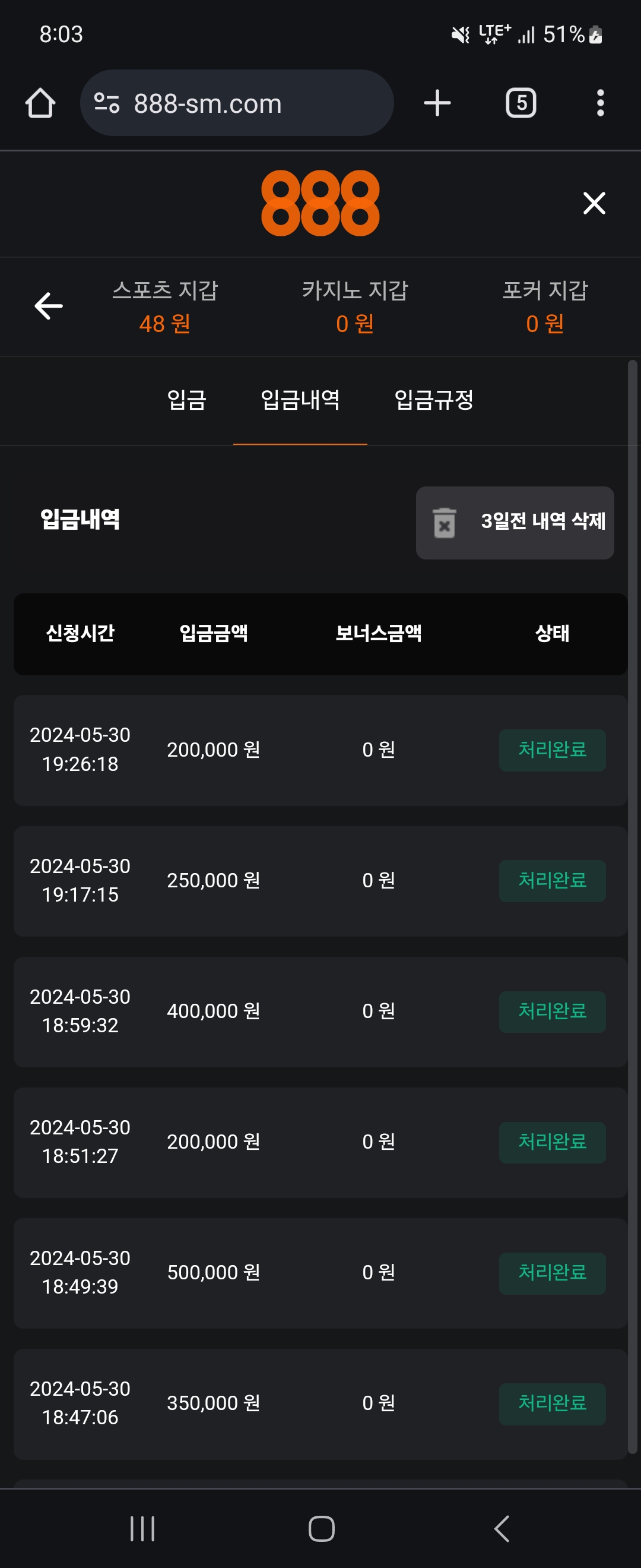Select the 스포츠 지갑 wallet balance
Image resolution: width=641 pixels, height=1568 pixels.
tap(165, 307)
